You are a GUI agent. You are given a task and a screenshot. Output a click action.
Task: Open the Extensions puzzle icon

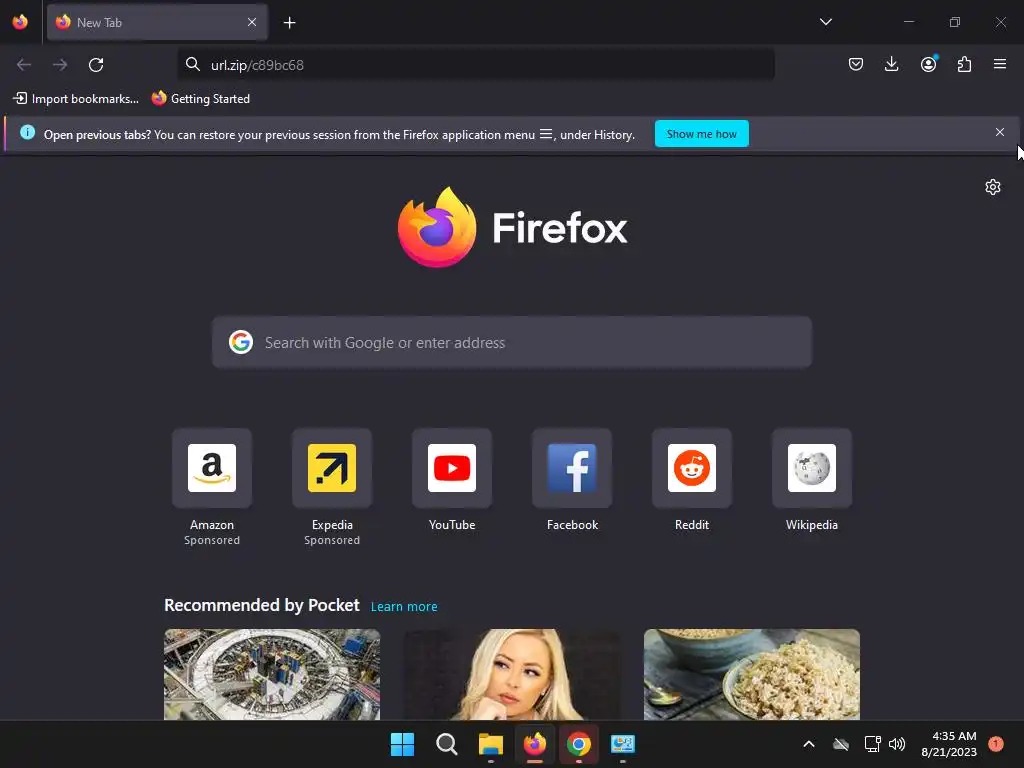pyautogui.click(x=964, y=64)
